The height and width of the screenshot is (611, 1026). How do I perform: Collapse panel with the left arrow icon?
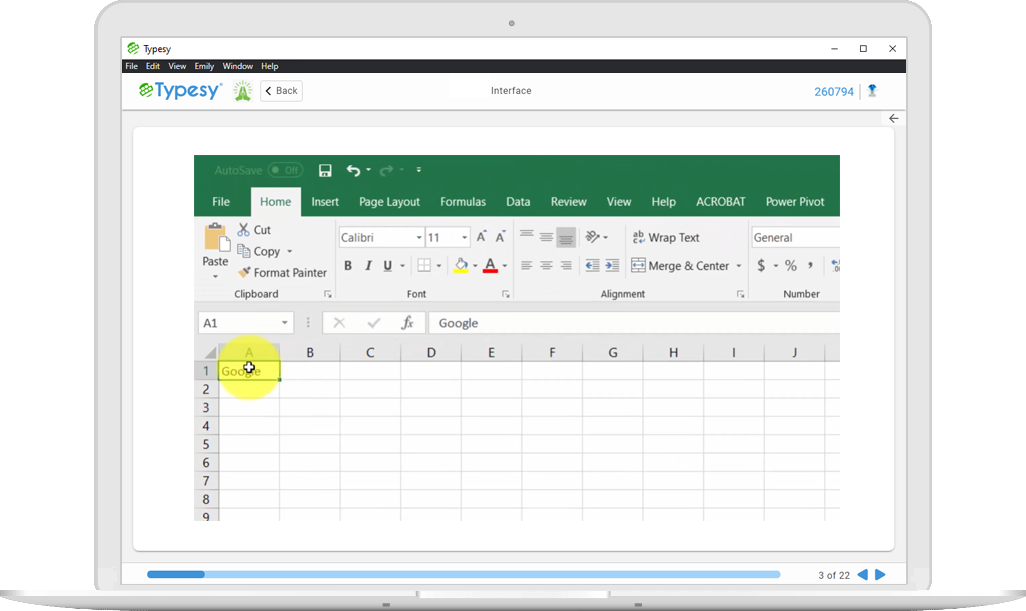tap(893, 118)
